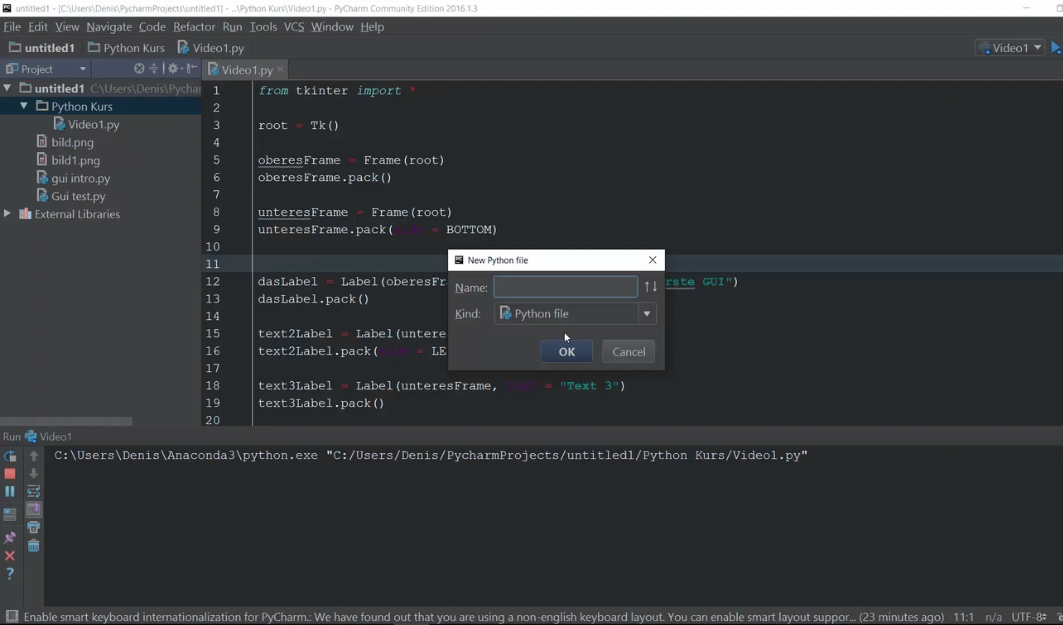Cancel the New Python file dialog
The height and width of the screenshot is (625, 1063).
point(628,351)
